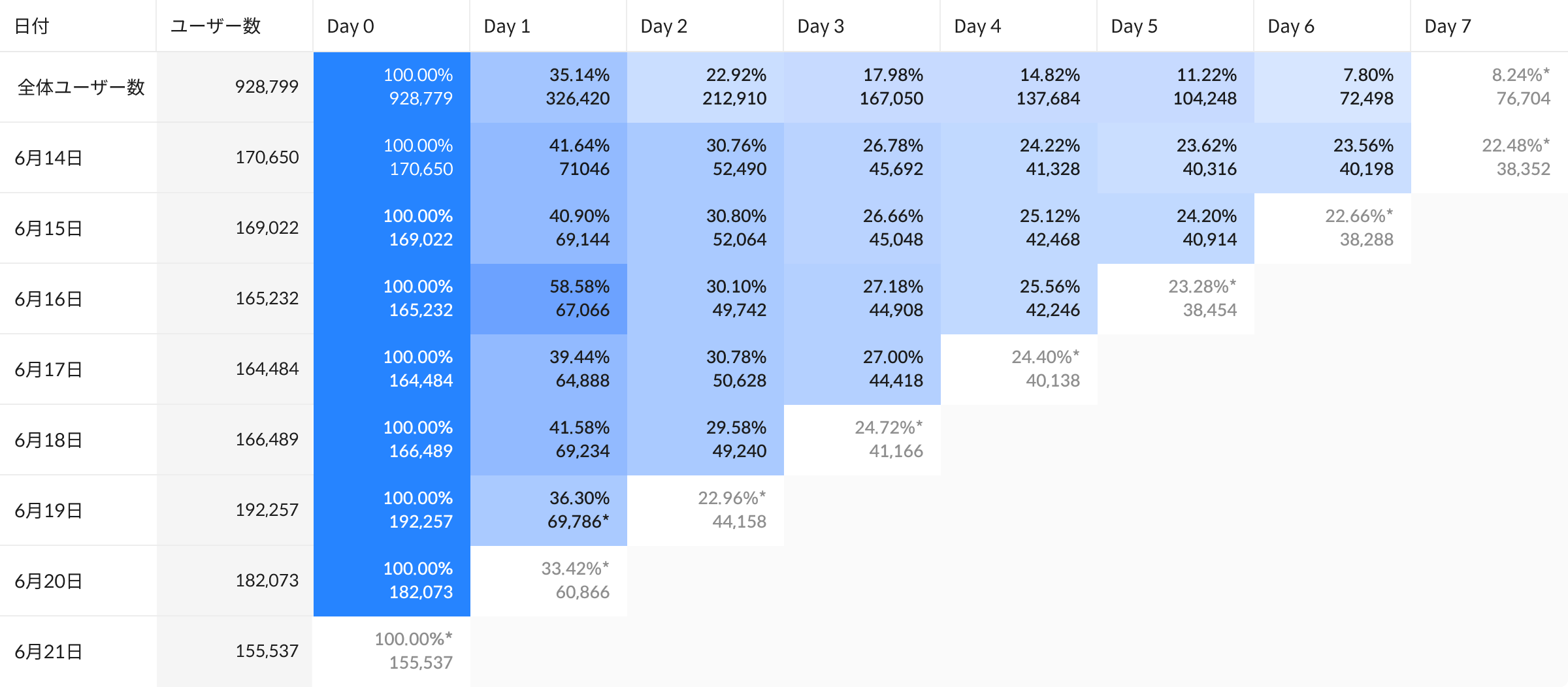Click the 8.24%* Day 7 cell
1568x687 pixels.
1490,87
